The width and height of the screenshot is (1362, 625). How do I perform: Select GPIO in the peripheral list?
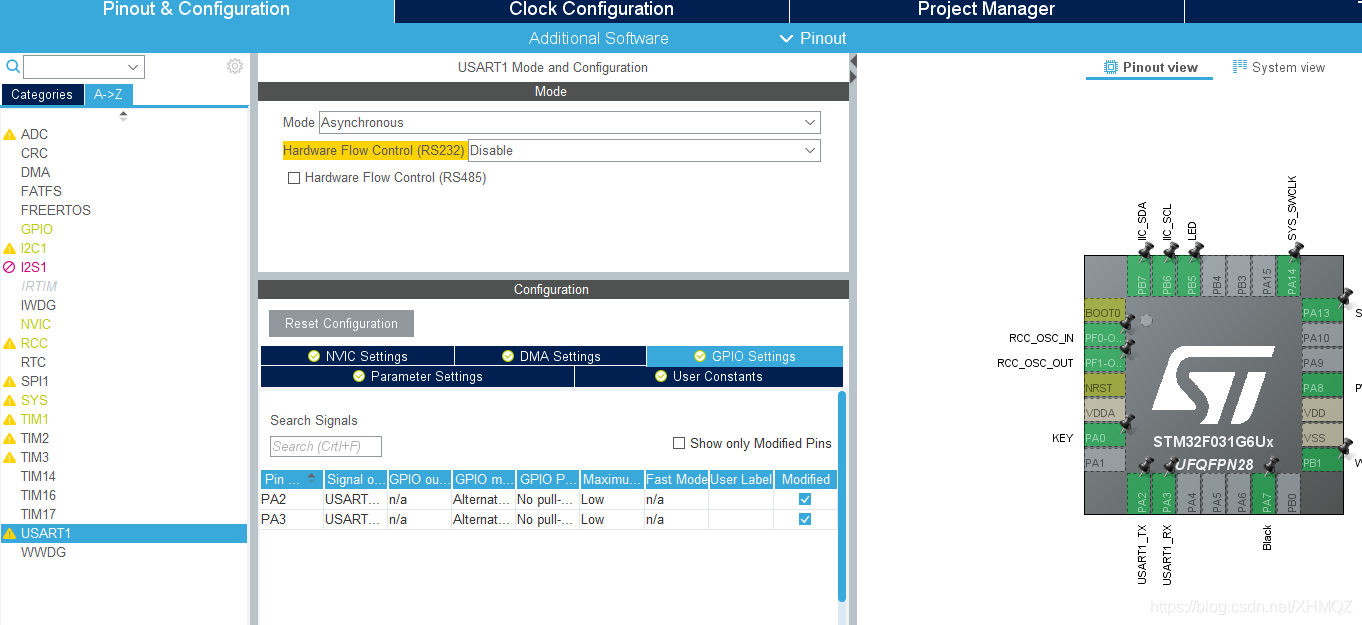pyautogui.click(x=37, y=229)
